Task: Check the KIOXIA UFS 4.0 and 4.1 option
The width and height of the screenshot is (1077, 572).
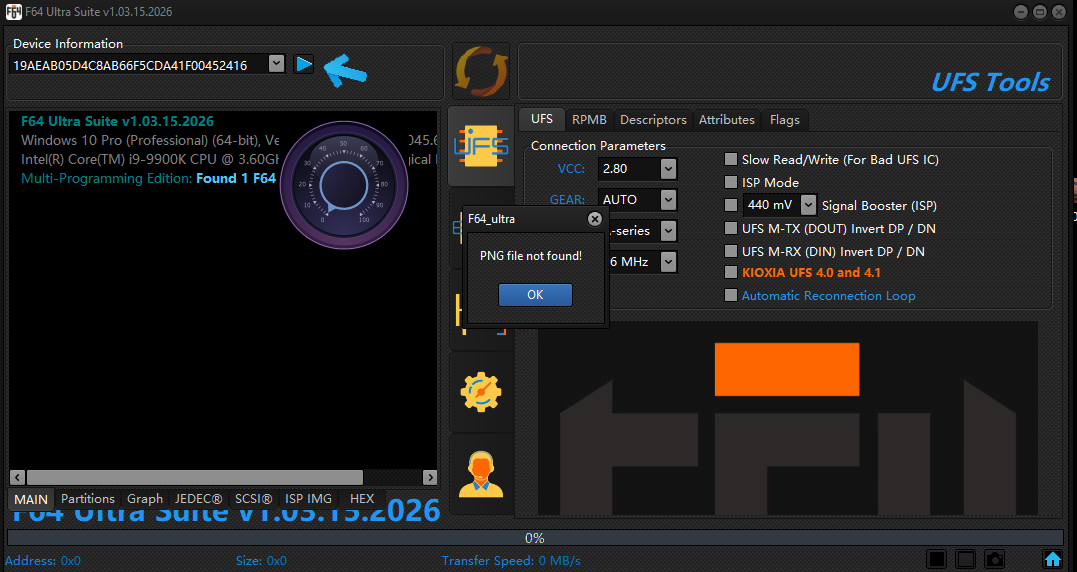Action: [731, 272]
